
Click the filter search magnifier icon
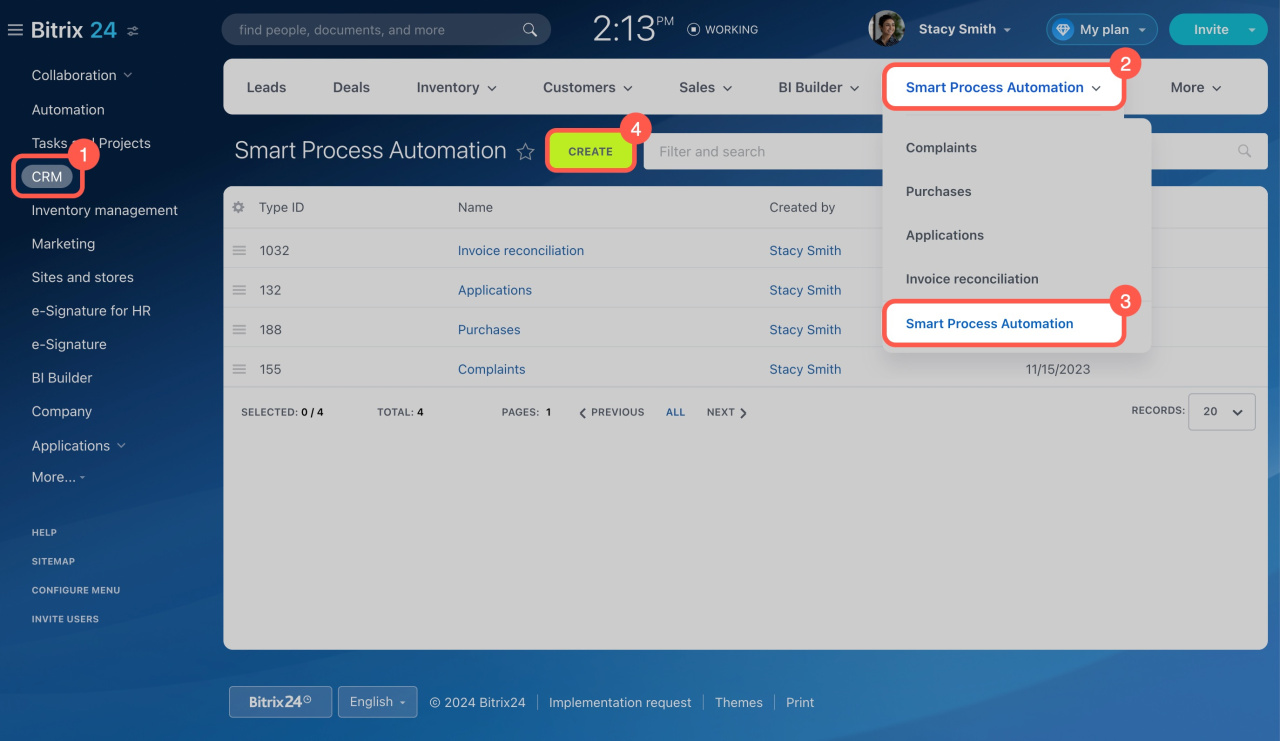click(x=1244, y=151)
